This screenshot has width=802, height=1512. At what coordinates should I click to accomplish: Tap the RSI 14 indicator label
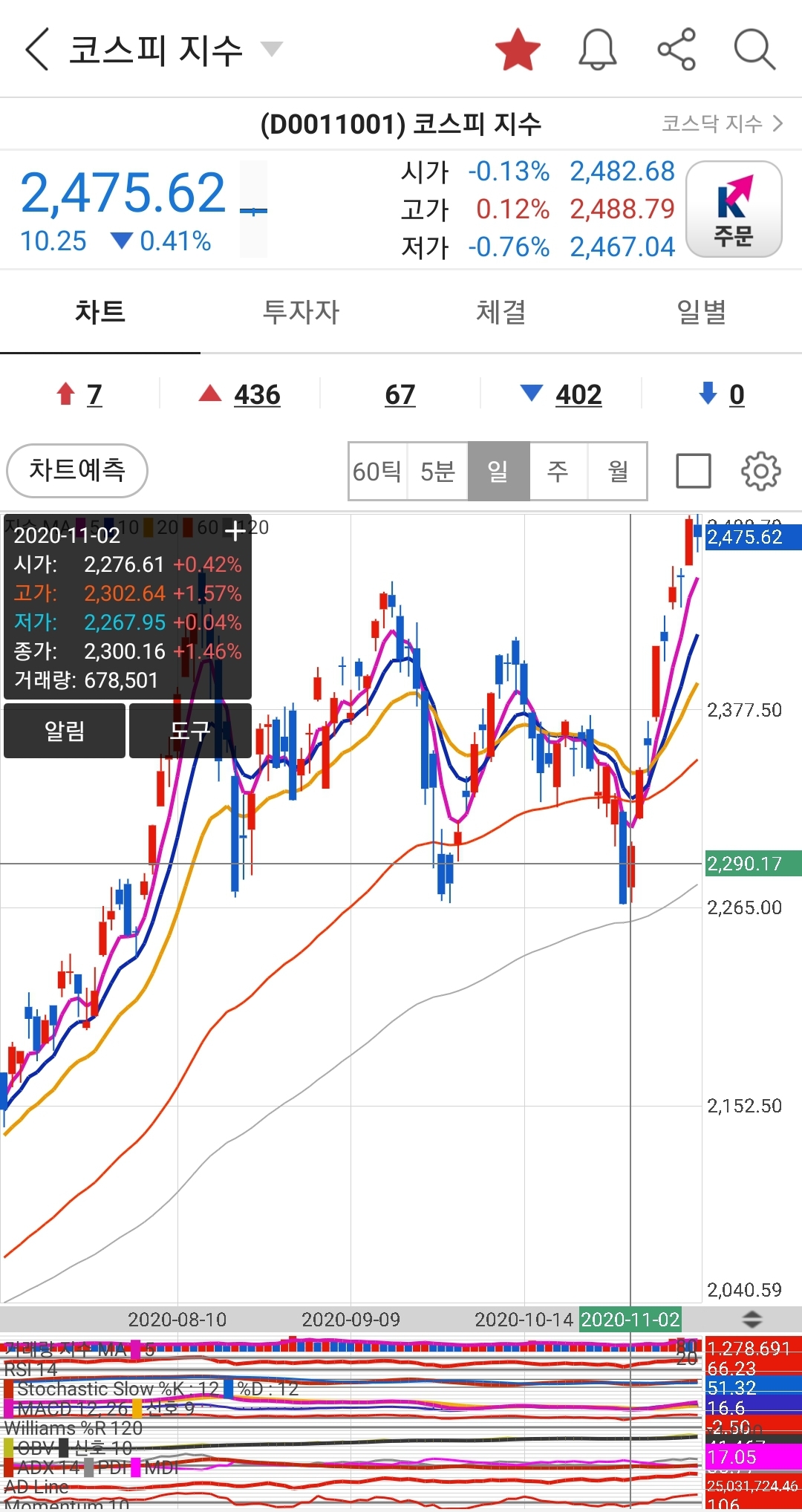(30, 1369)
